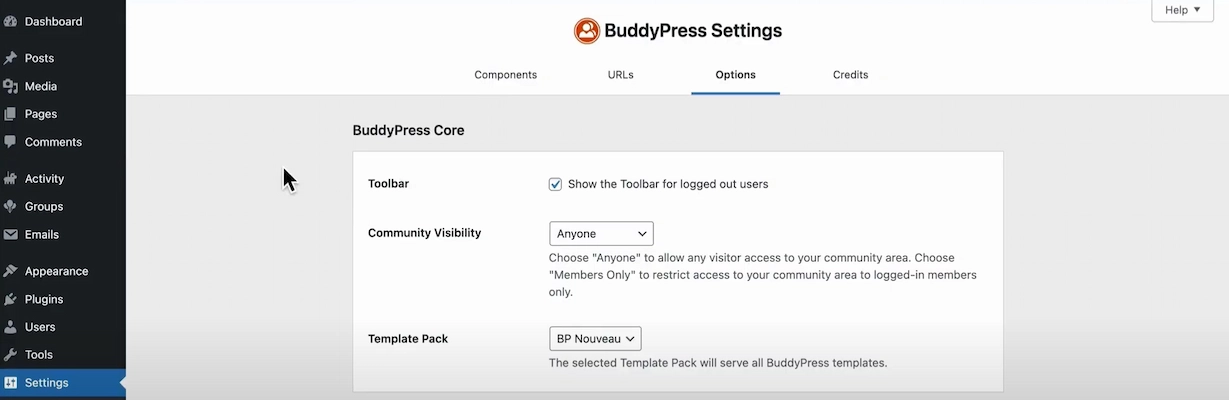This screenshot has width=1229, height=400.
Task: Click the Emails envelope icon
Action: [x=11, y=235]
